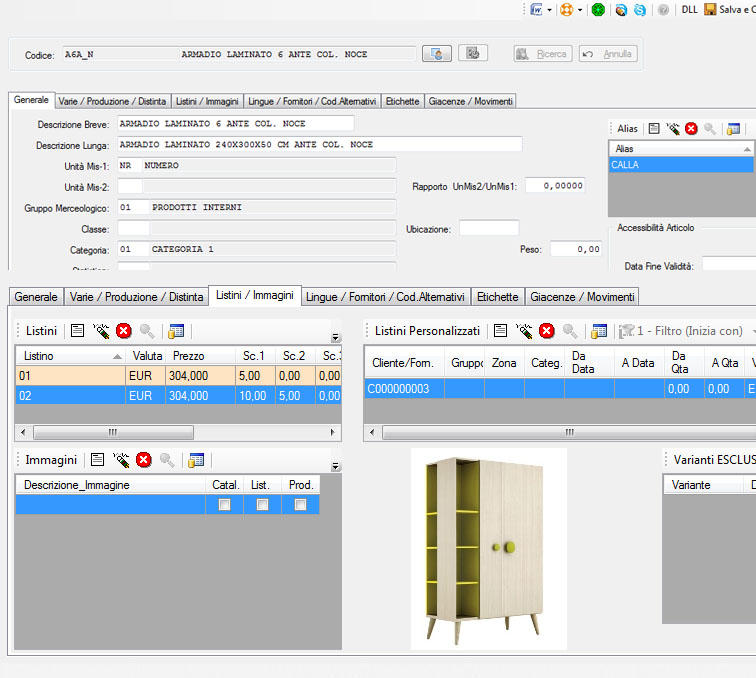The width and height of the screenshot is (756, 678).
Task: Click Listini scrollbar left arrow
Action: coord(23,432)
